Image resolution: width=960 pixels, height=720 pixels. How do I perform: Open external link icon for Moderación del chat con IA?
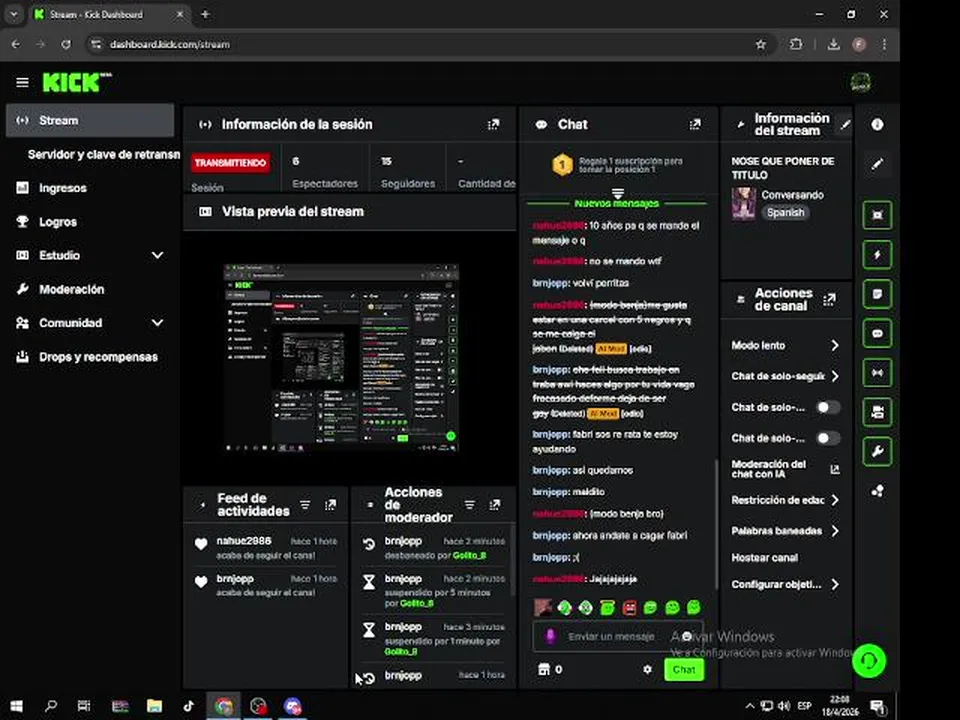[x=834, y=470]
